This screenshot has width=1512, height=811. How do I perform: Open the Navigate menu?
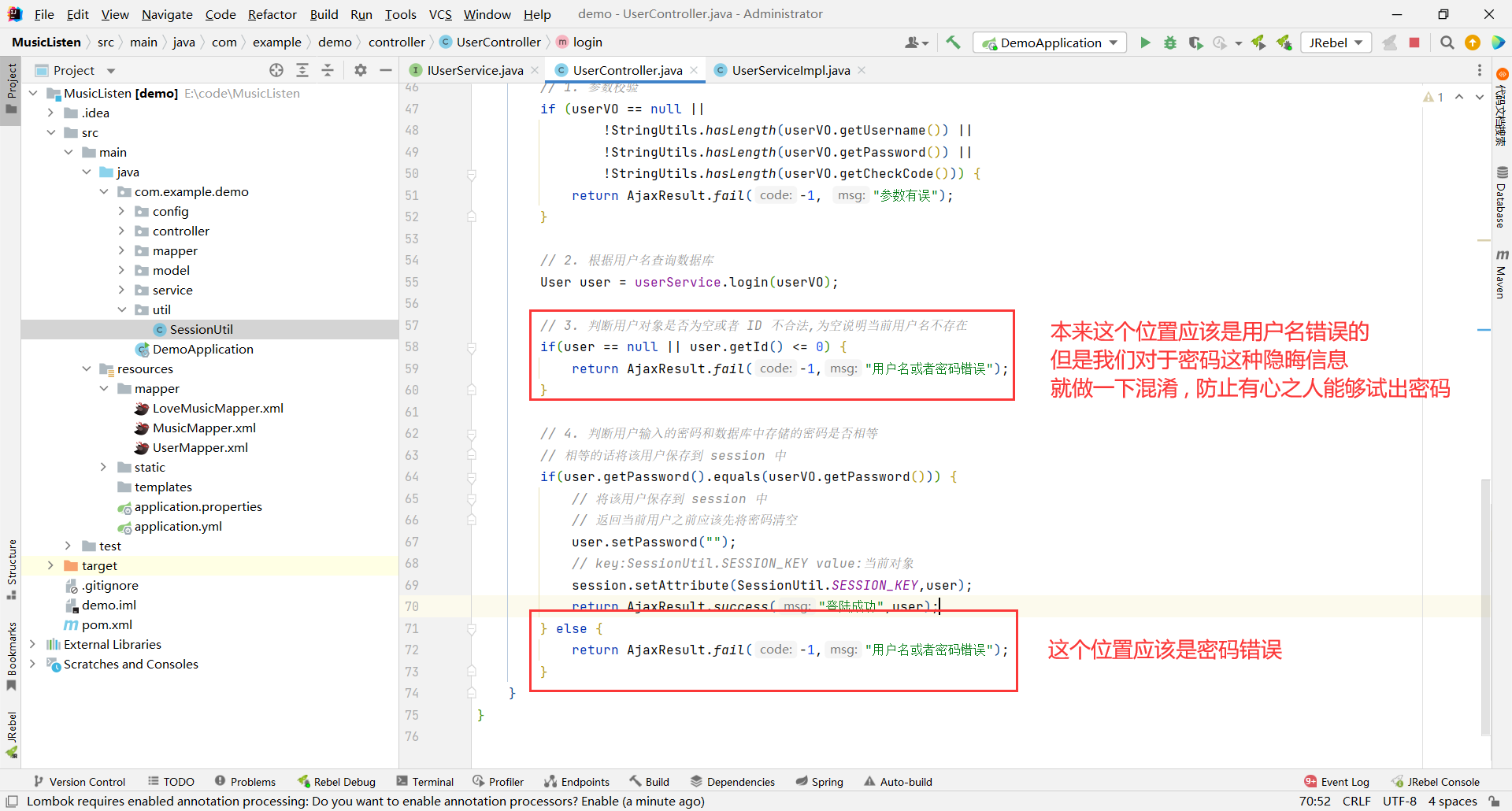(167, 14)
